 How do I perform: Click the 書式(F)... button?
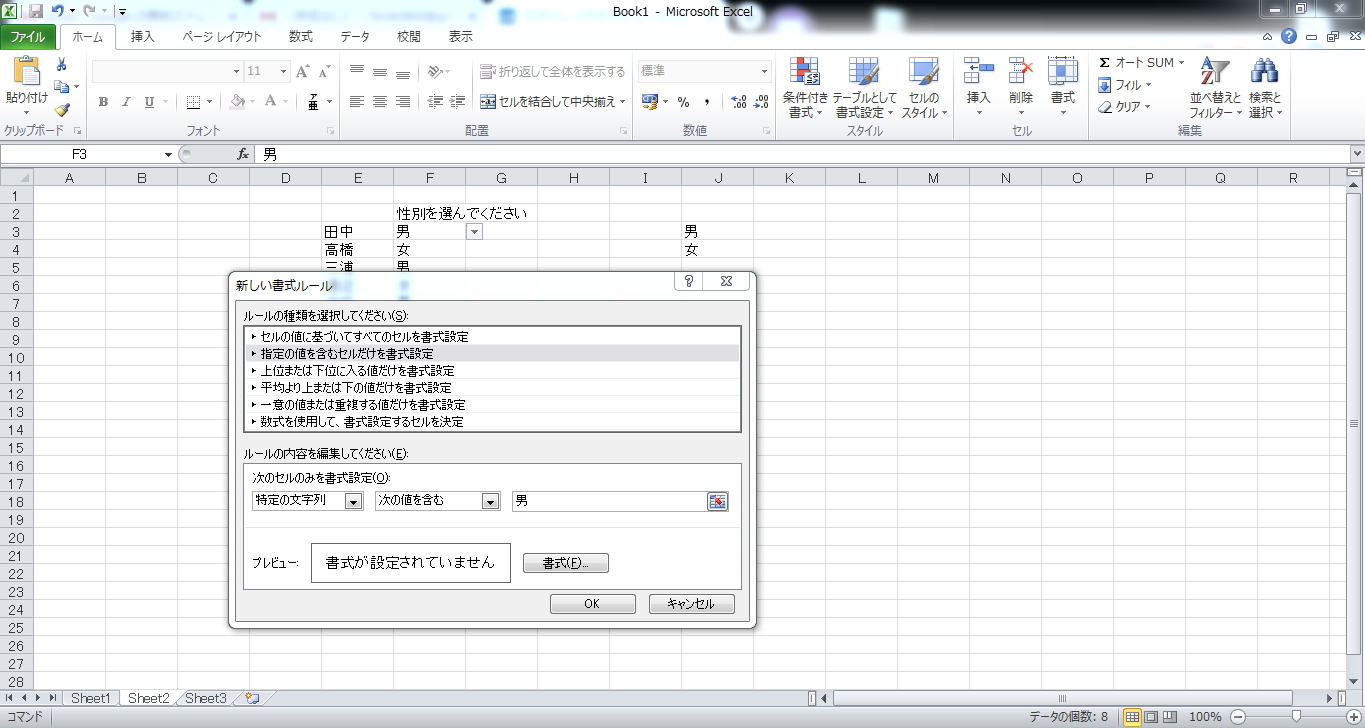tap(566, 563)
